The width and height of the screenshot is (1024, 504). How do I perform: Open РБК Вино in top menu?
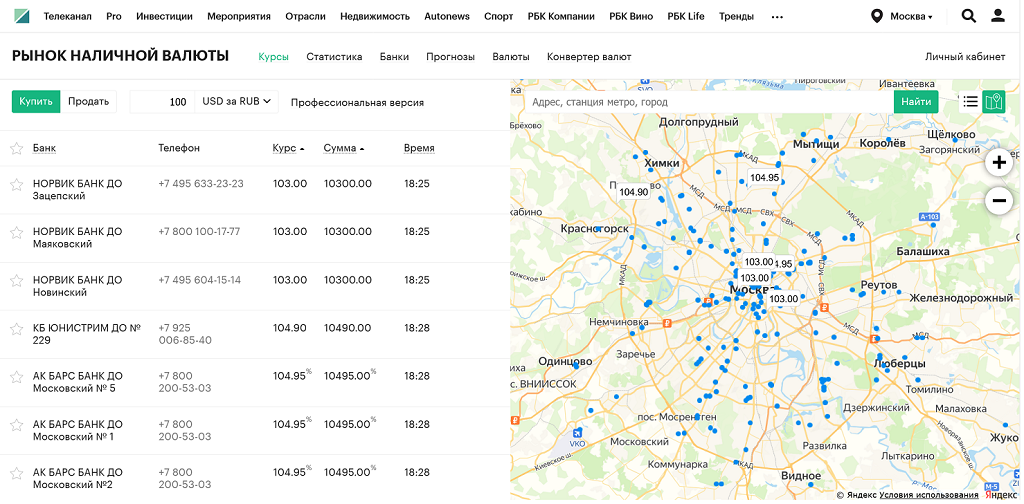coord(631,16)
